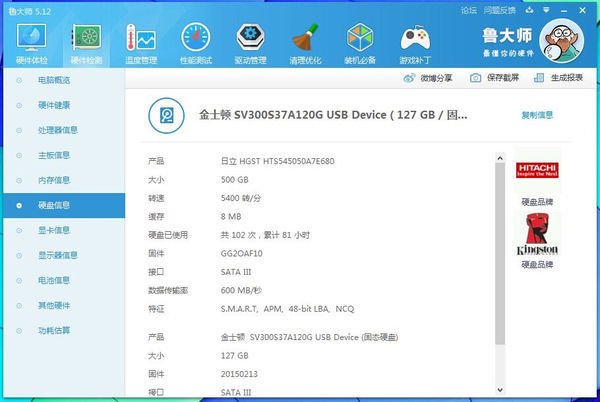Click the vertical scrollbar thumb
The height and width of the screenshot is (402, 600).
pyautogui.click(x=500, y=254)
